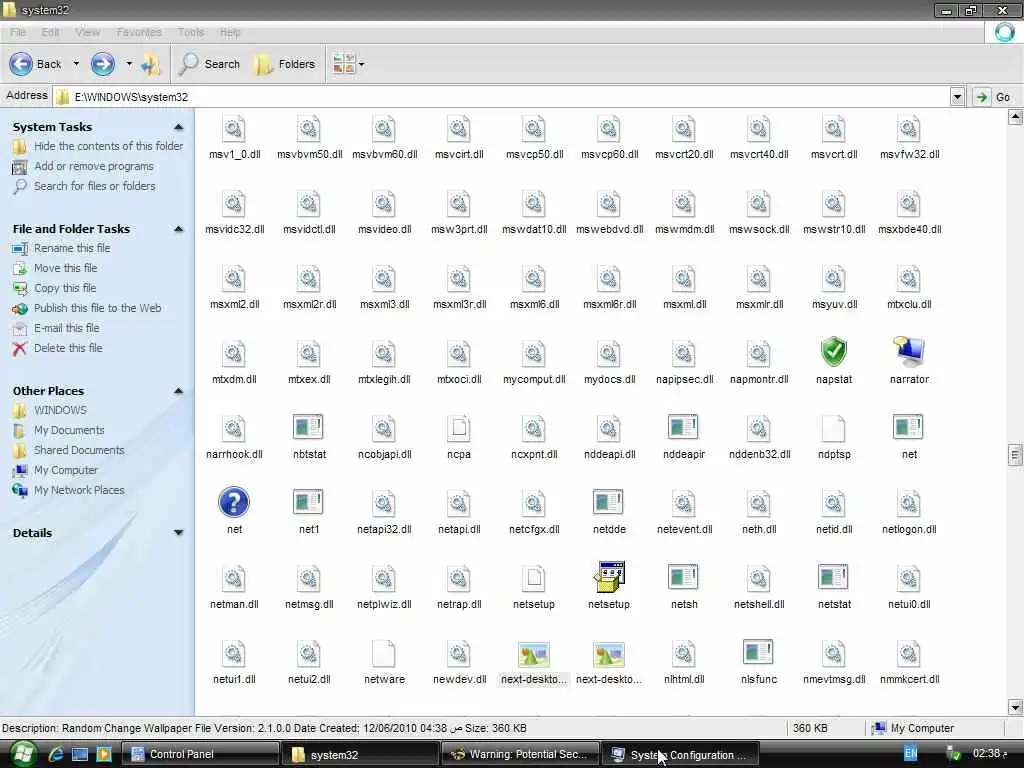Click Hide the contents of this folder

[108, 146]
